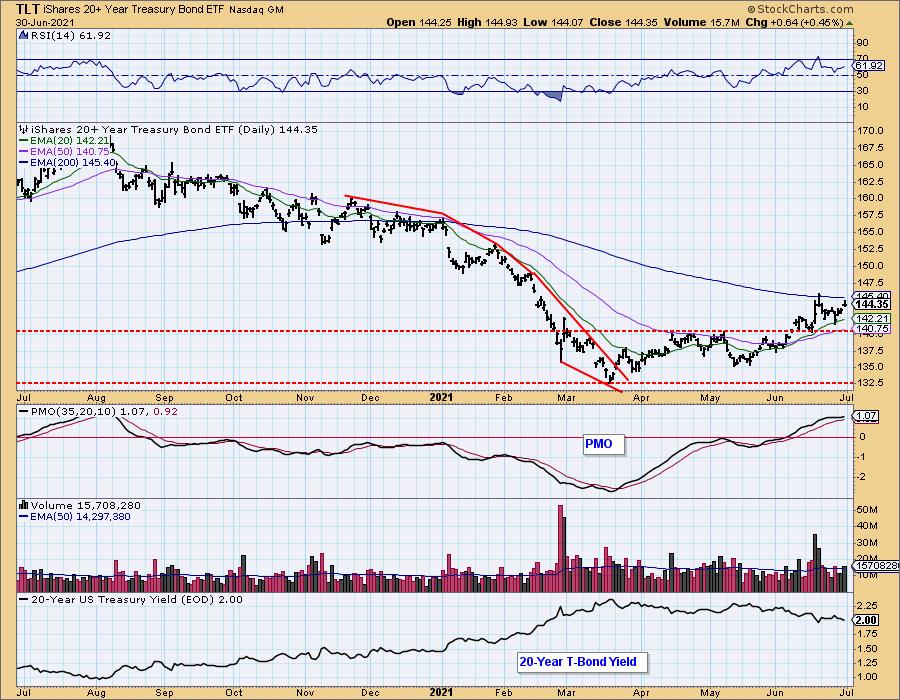Click the 144.35 last price axis tag
Screen dimensions: 900x700
871,304
